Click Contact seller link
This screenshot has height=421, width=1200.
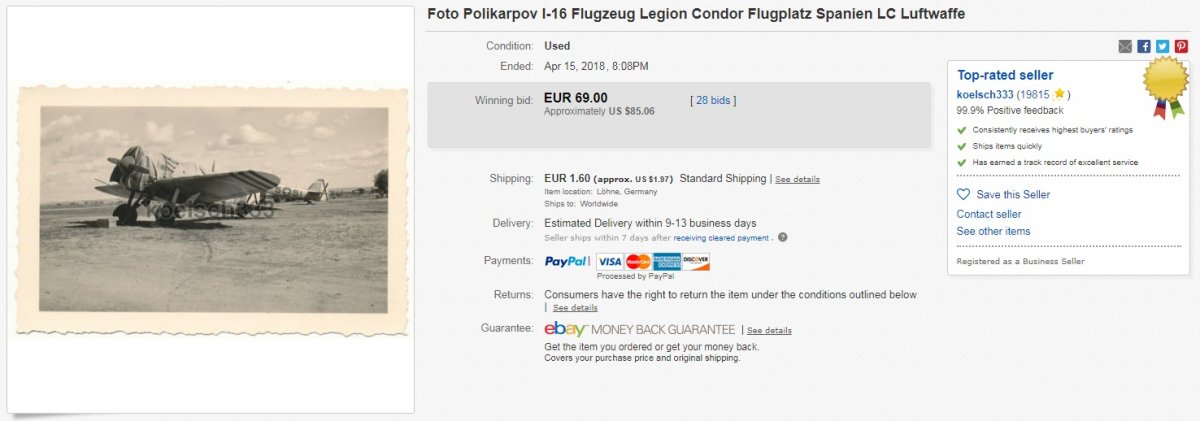pos(989,214)
